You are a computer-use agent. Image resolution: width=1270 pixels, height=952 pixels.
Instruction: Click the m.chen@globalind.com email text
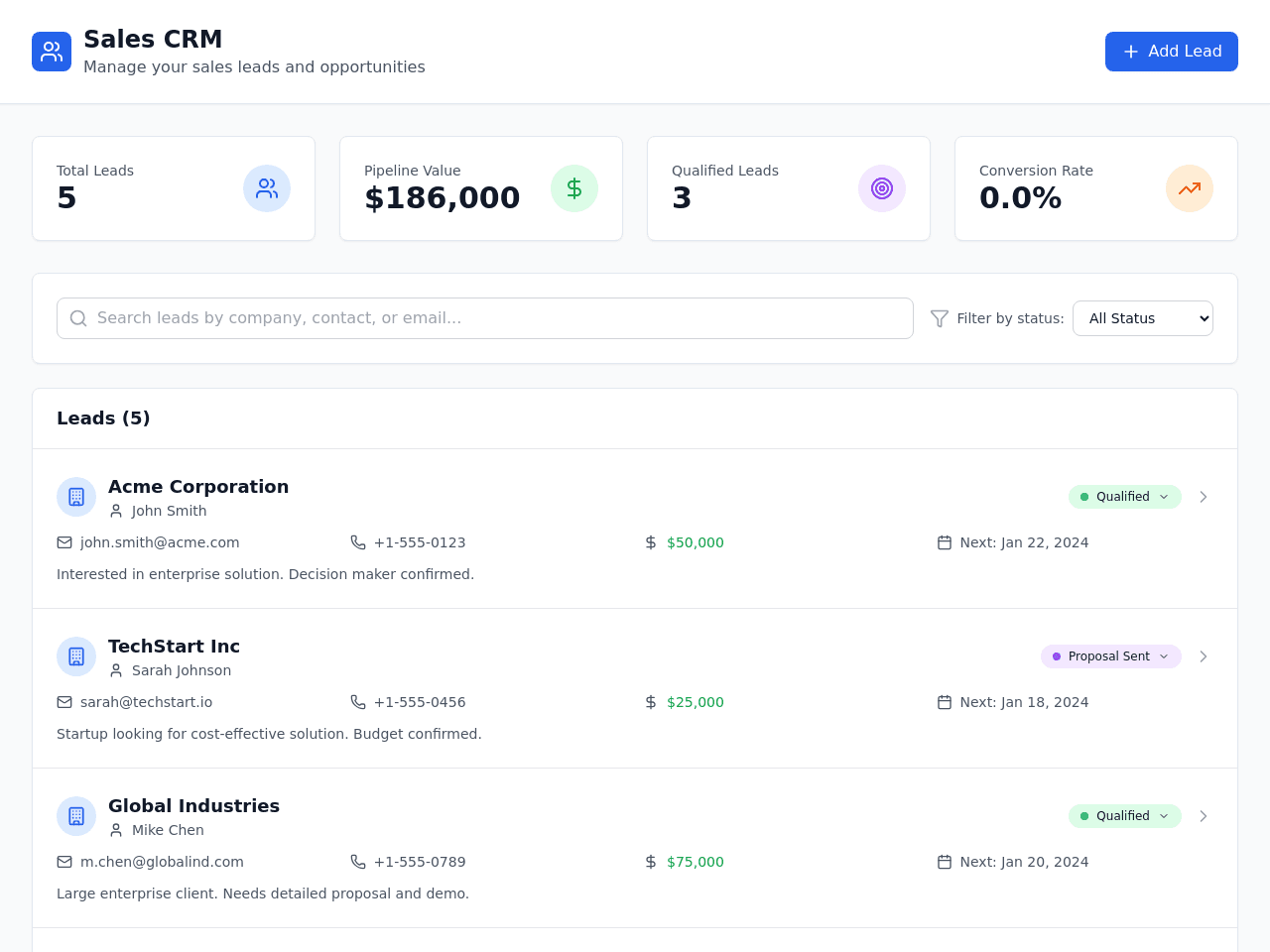click(x=162, y=862)
